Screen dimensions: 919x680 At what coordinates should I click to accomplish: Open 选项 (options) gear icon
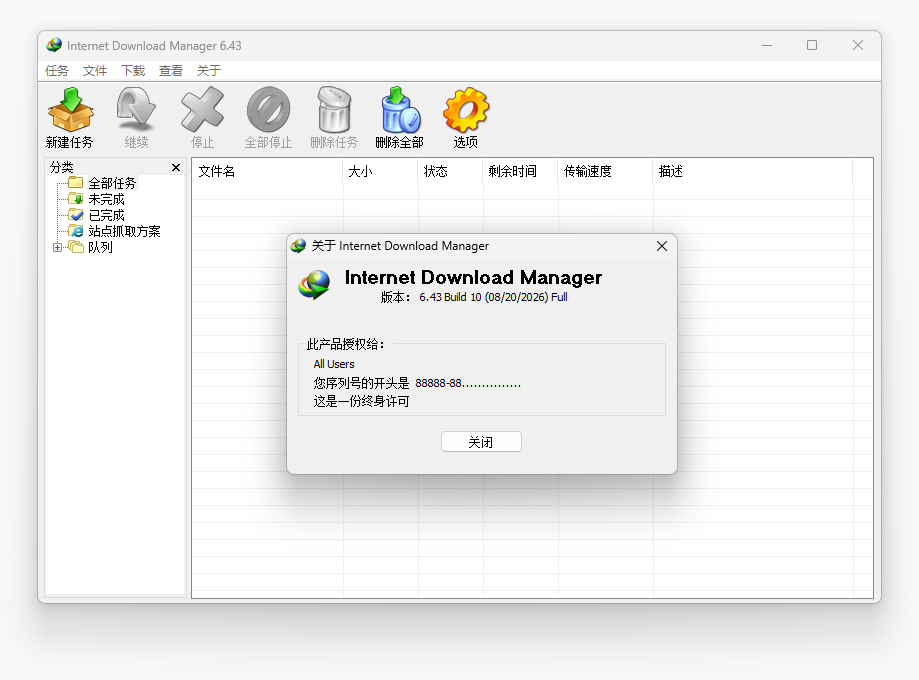click(x=466, y=110)
